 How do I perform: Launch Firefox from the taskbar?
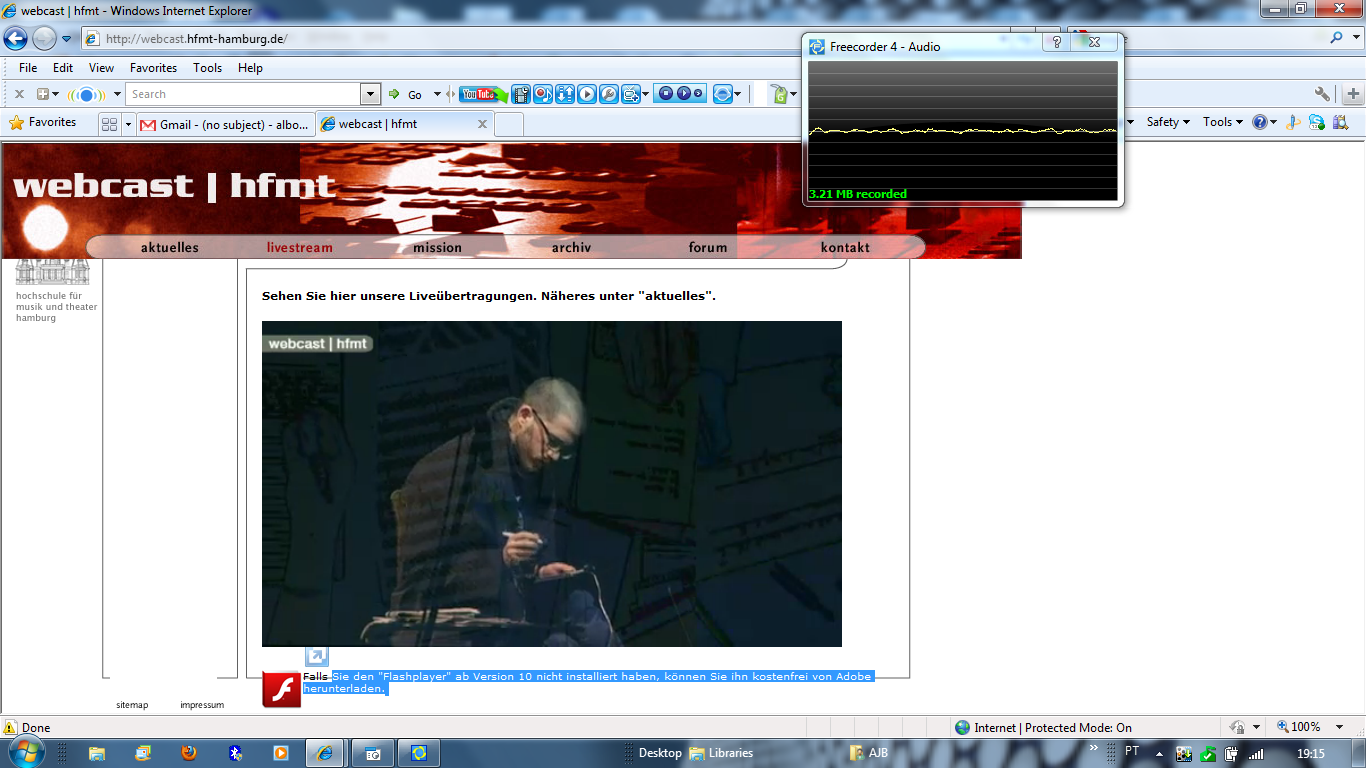tap(189, 753)
